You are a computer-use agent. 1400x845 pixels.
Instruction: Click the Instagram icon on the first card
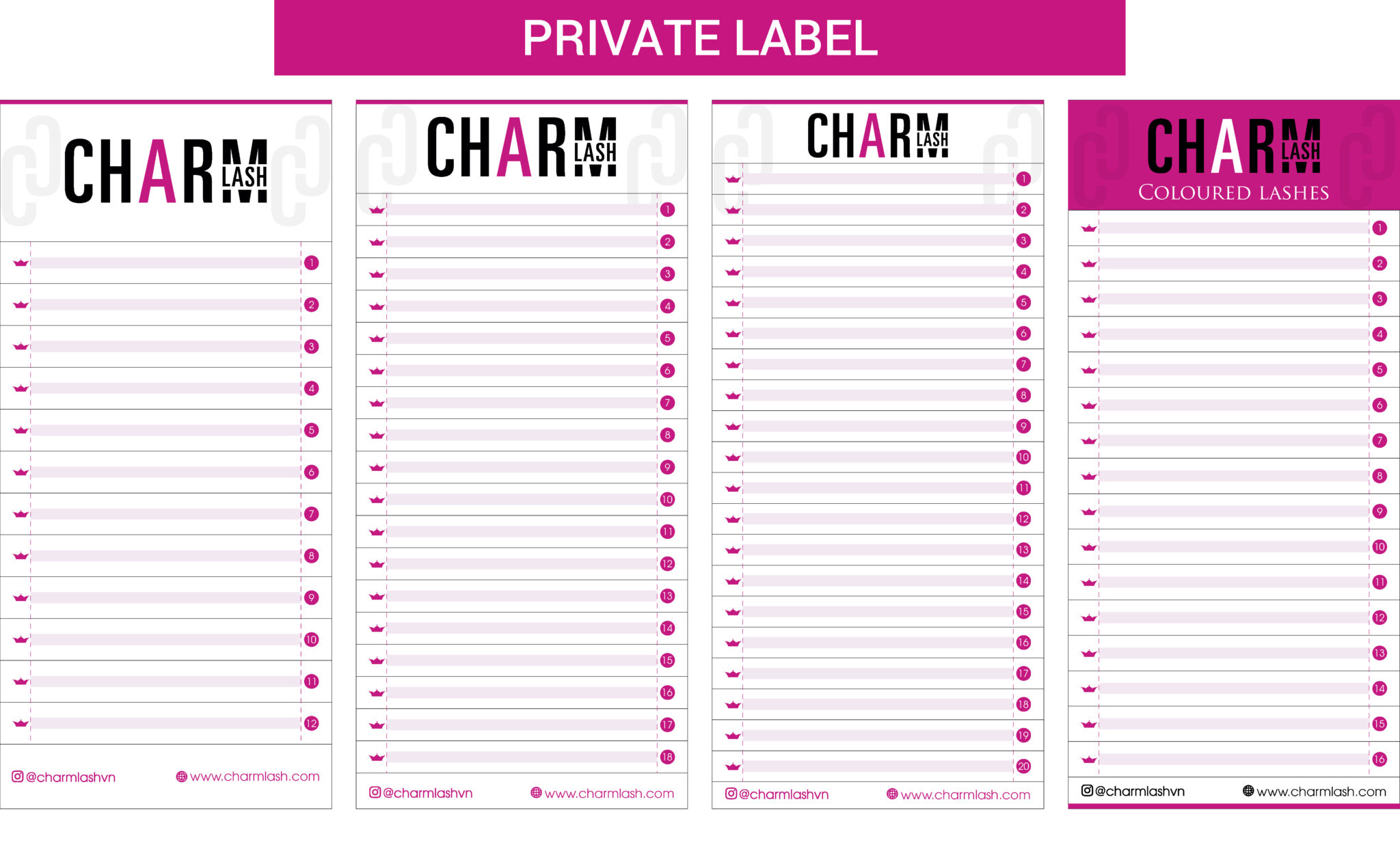[x=18, y=777]
